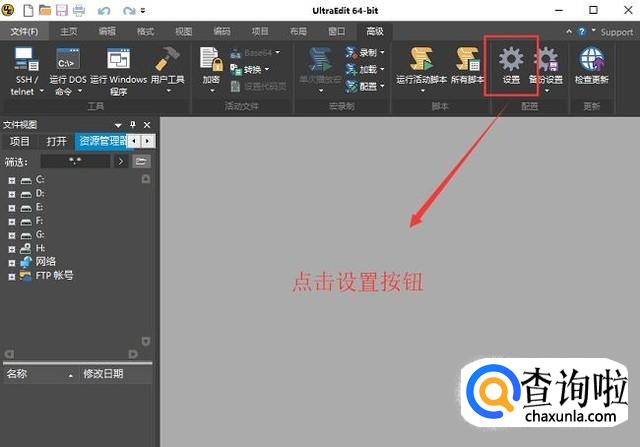640x447 pixels.
Task: Open the 文件(F) menu tab
Action: [x=24, y=31]
